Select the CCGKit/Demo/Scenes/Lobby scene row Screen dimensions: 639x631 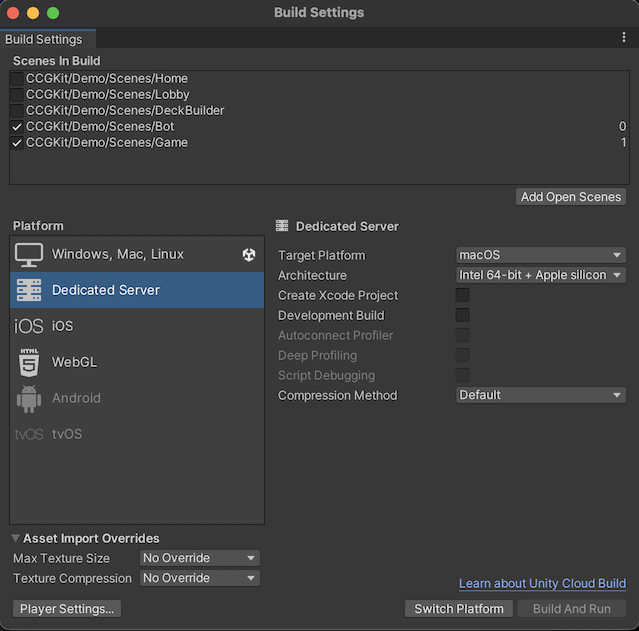pos(320,95)
